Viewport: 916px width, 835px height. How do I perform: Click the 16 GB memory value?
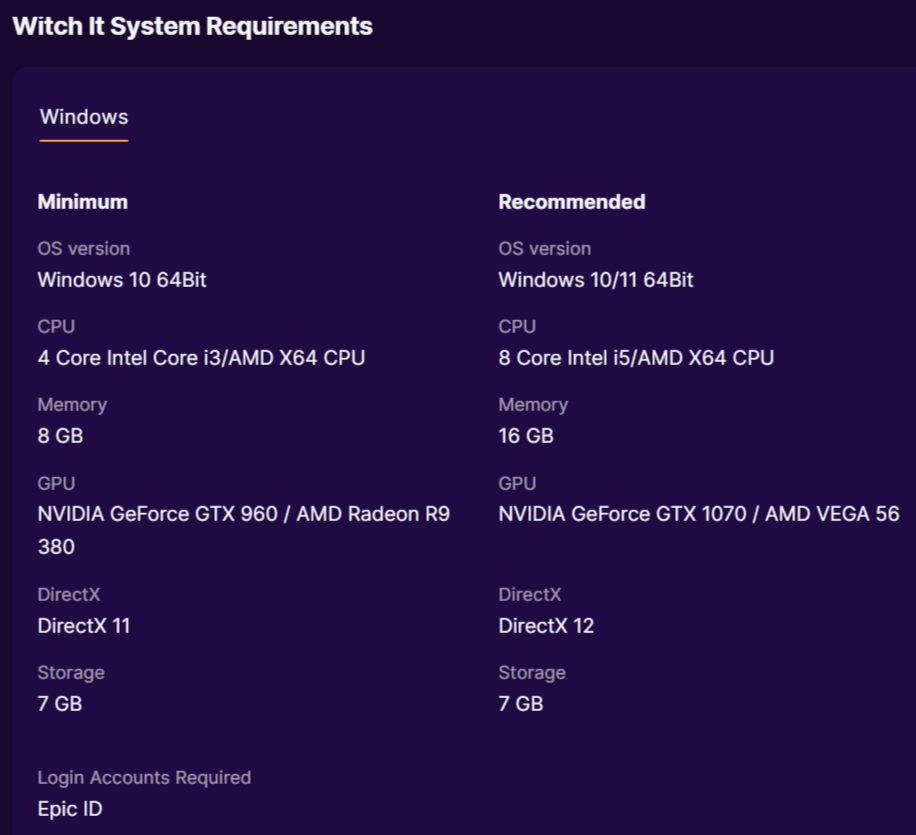[526, 436]
